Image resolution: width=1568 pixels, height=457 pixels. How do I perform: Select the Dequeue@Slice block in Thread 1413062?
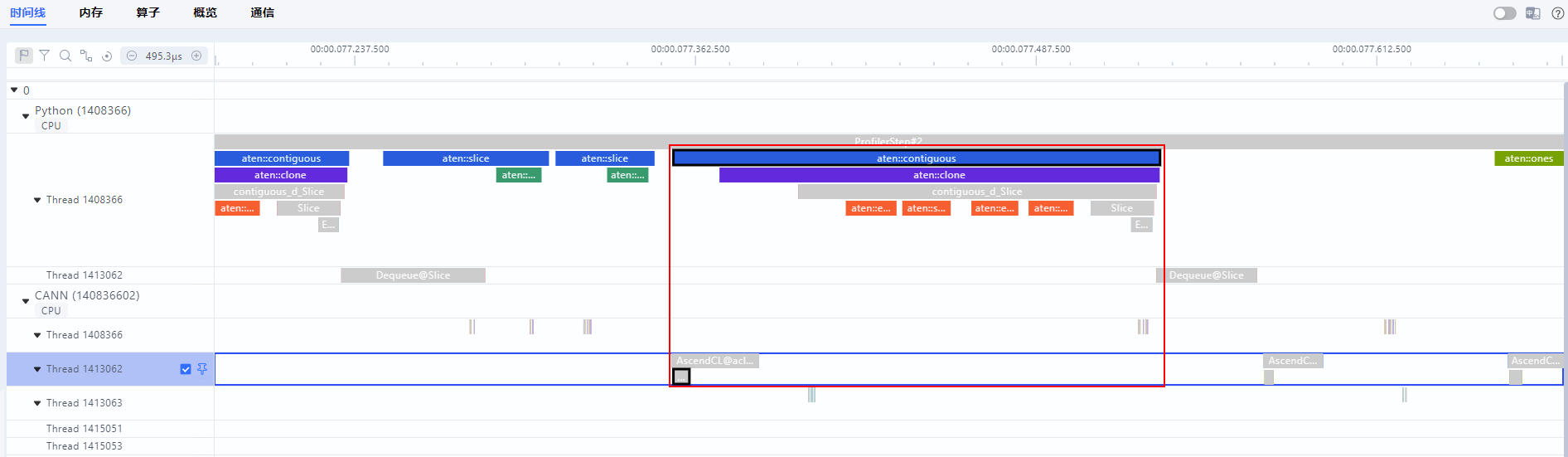pyautogui.click(x=413, y=275)
